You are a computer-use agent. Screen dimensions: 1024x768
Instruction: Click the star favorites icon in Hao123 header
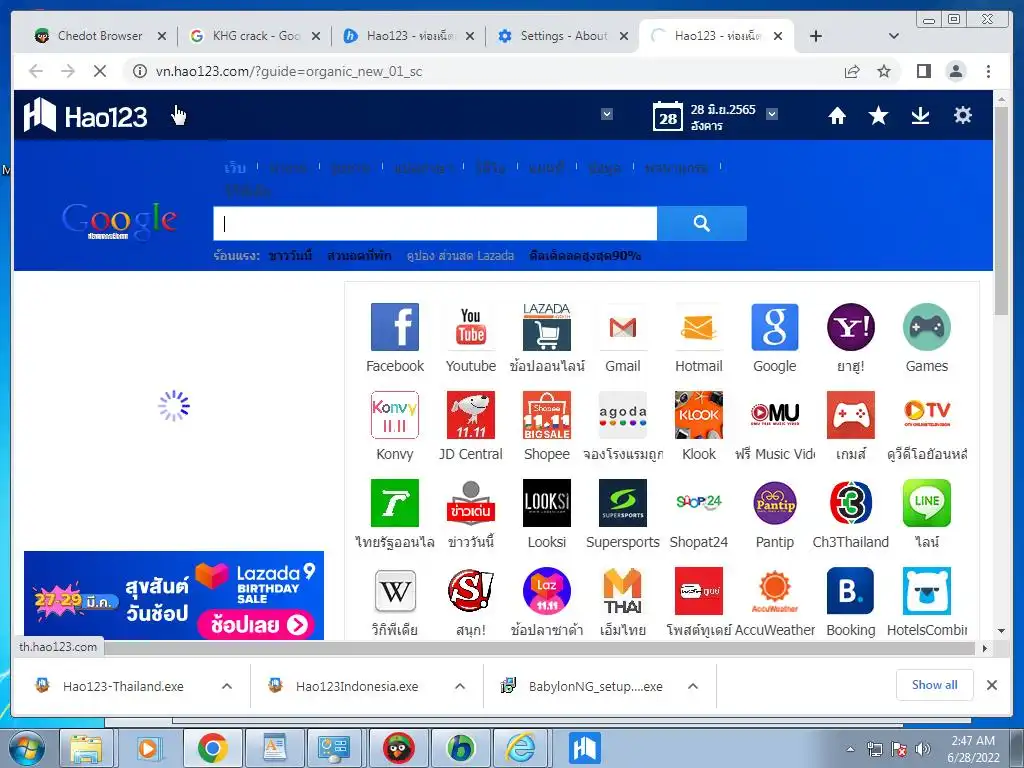point(878,116)
